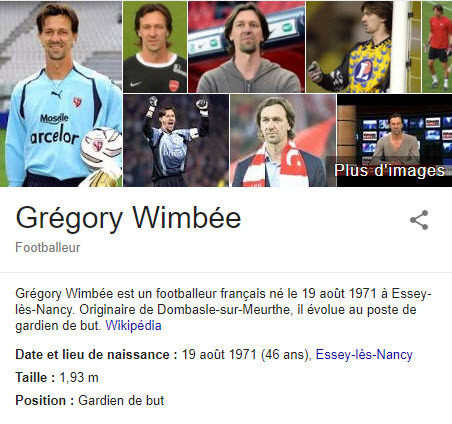Click the 19 août 1971 (46 ans) value
This screenshot has height=424, width=452.
246,354
